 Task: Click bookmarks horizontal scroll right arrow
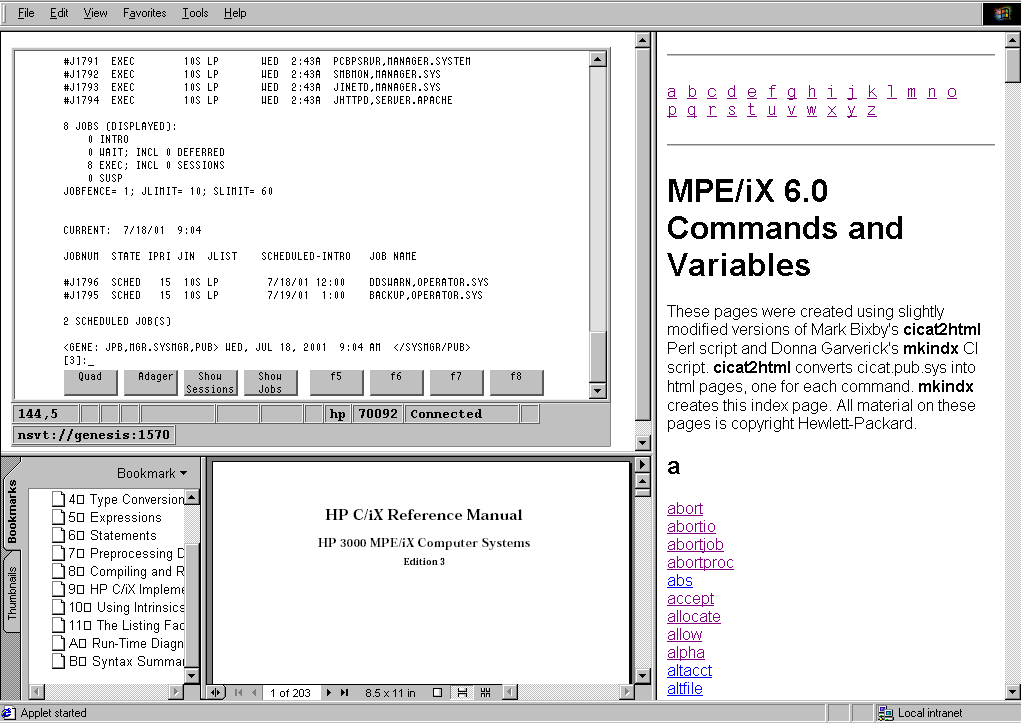point(176,692)
